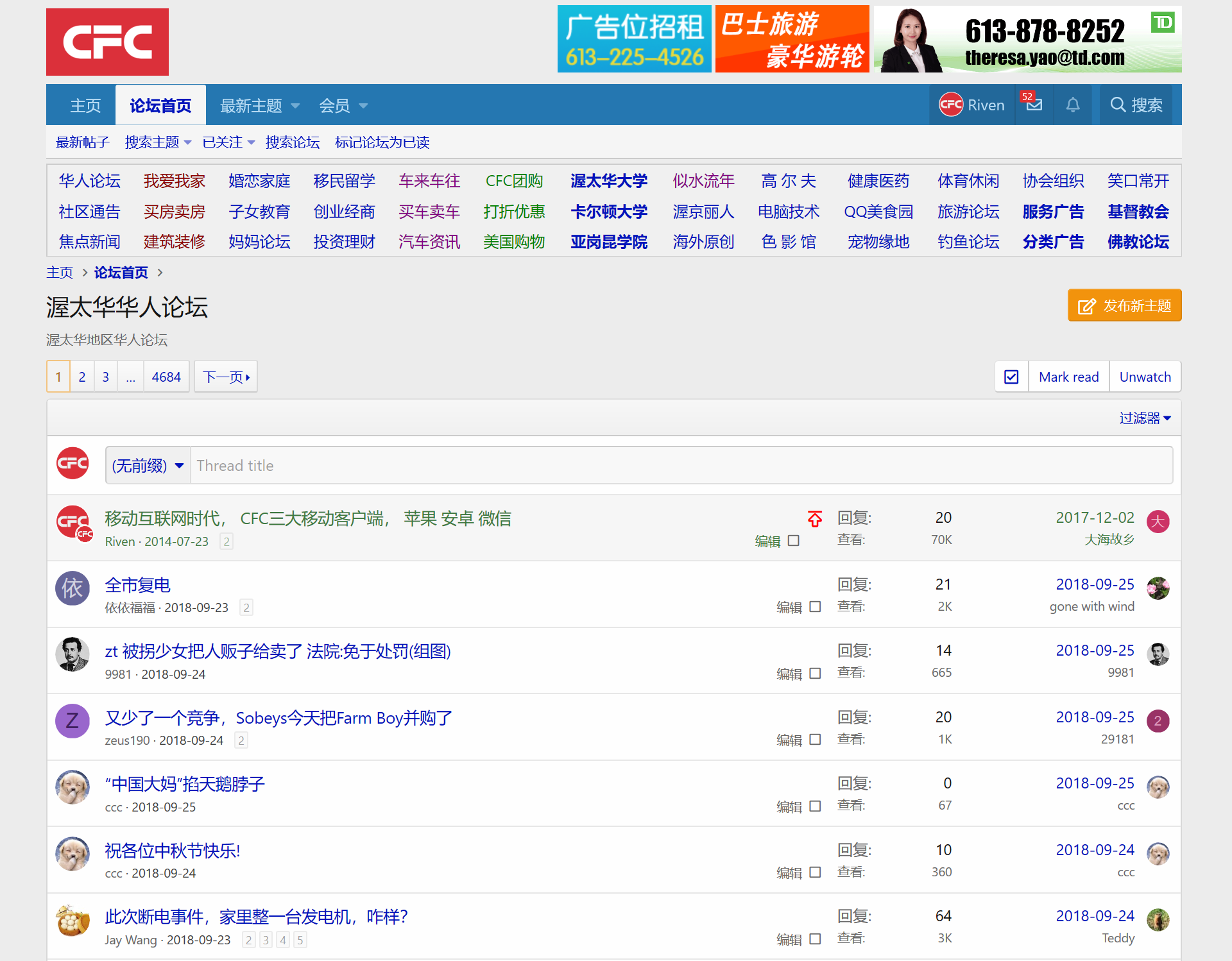Image resolution: width=1232 pixels, height=961 pixels.
Task: Click the CFC logo in the header
Action: click(107, 42)
